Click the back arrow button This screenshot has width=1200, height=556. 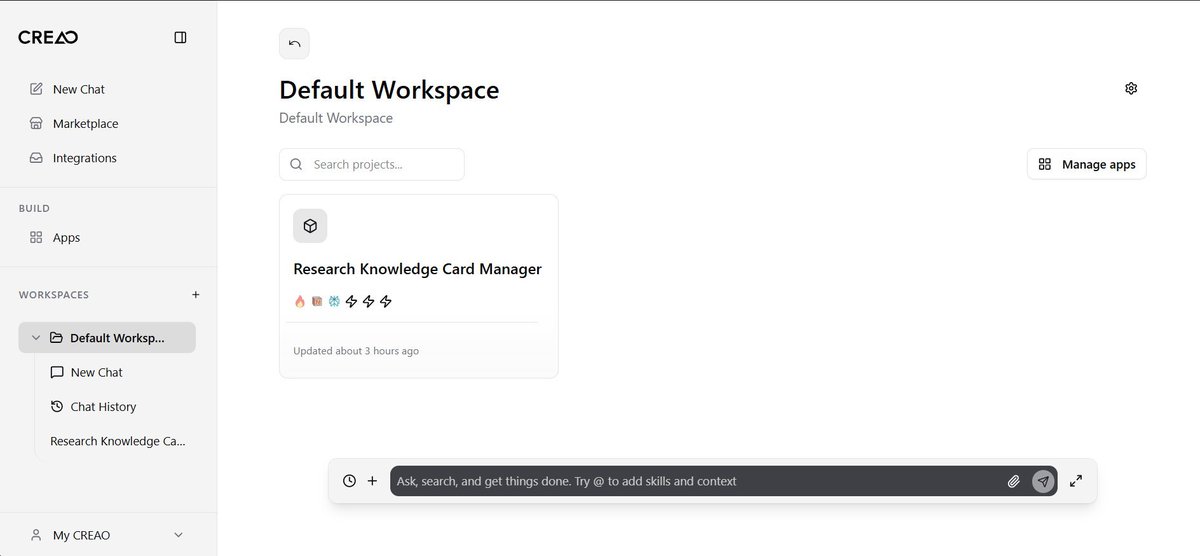[x=294, y=43]
